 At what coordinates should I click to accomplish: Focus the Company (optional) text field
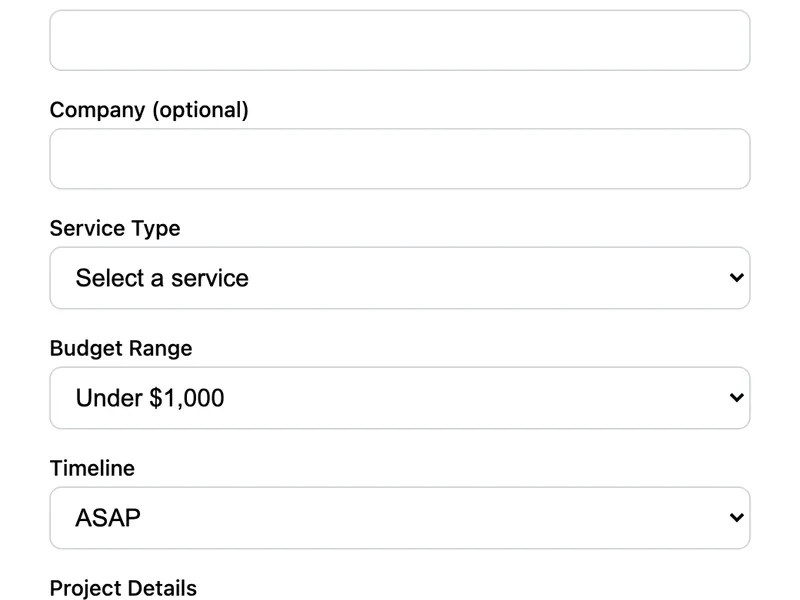[400, 159]
